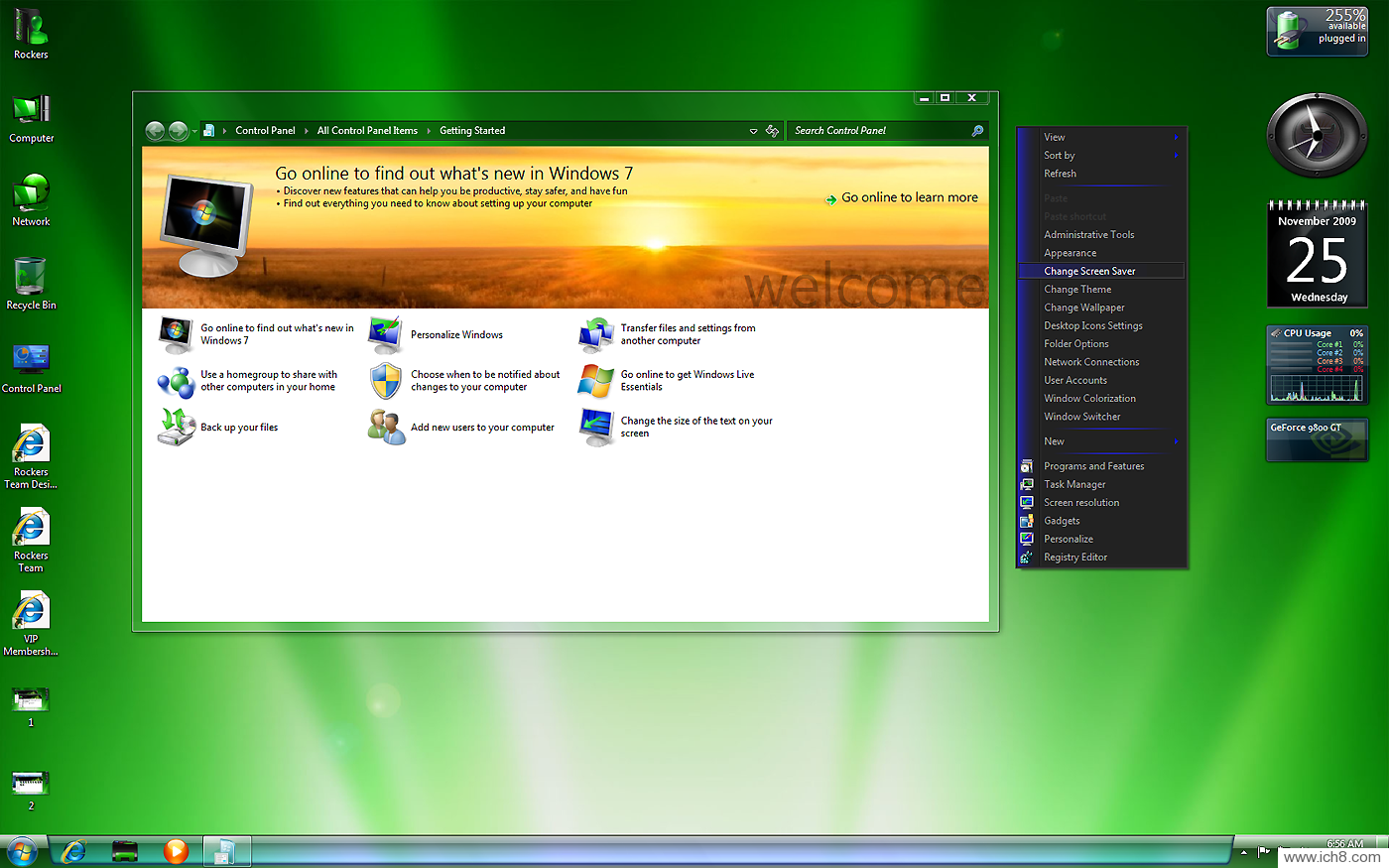Open the Rockers Team internet shortcut
Image resolution: width=1389 pixels, height=868 pixels.
point(31,541)
